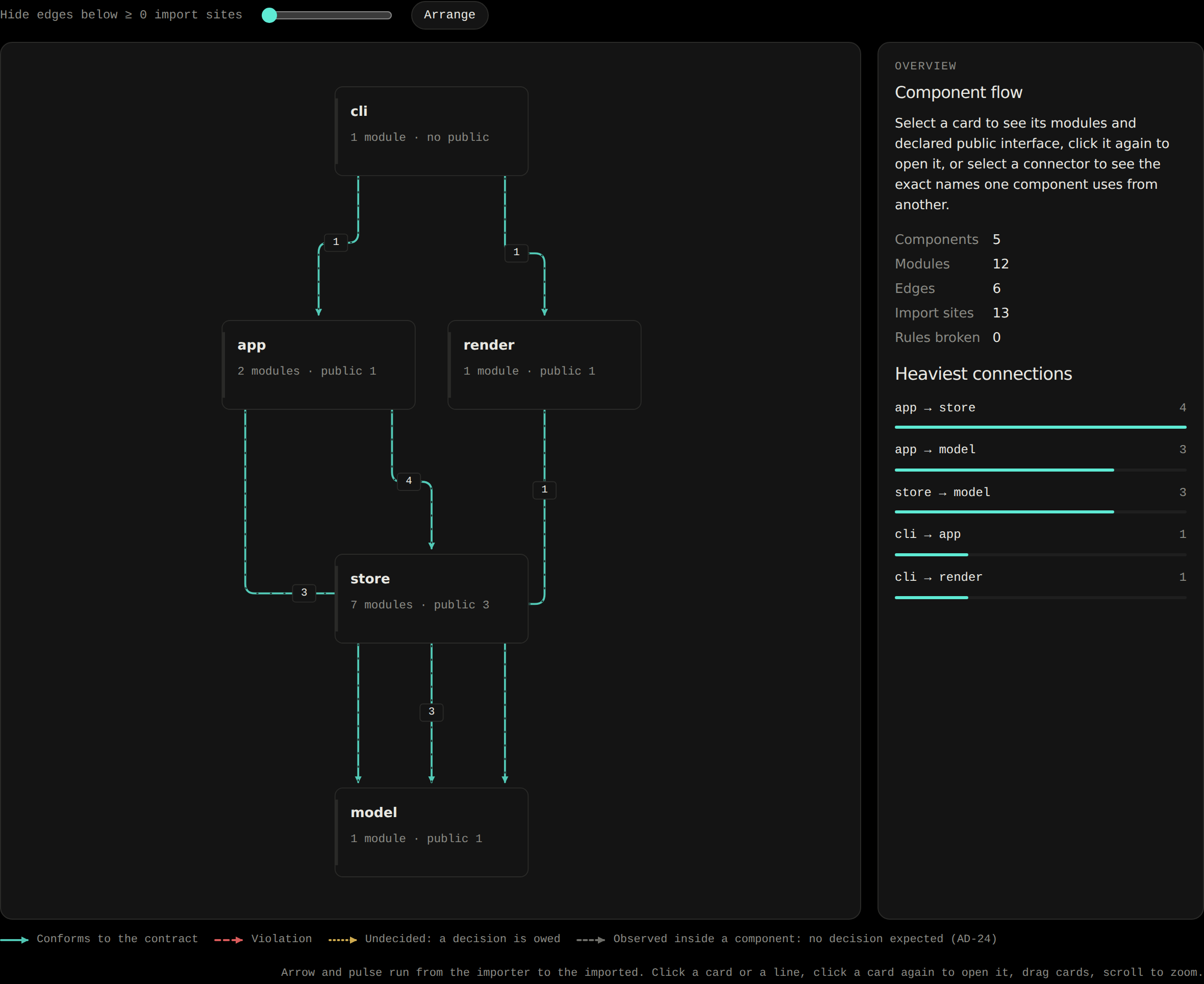Click 'Hide edges below ≥ 0 import sites' label

click(121, 15)
